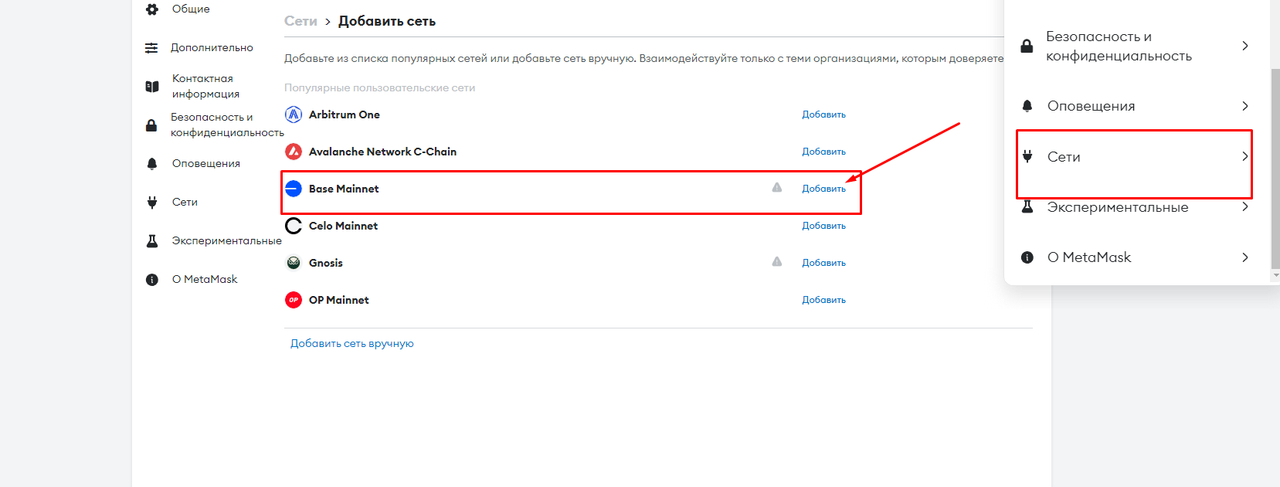Add Celo Mainnet via Добавить link

pos(824,226)
